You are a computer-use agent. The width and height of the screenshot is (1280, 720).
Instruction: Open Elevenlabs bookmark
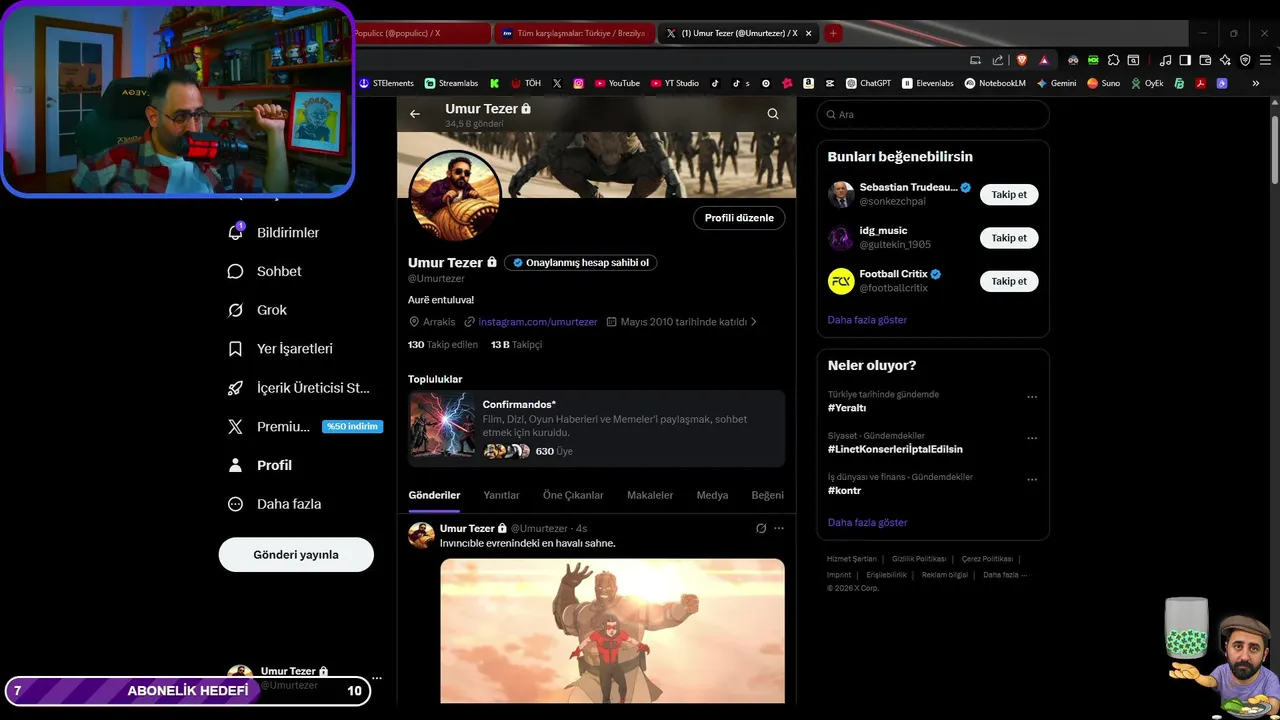(927, 83)
